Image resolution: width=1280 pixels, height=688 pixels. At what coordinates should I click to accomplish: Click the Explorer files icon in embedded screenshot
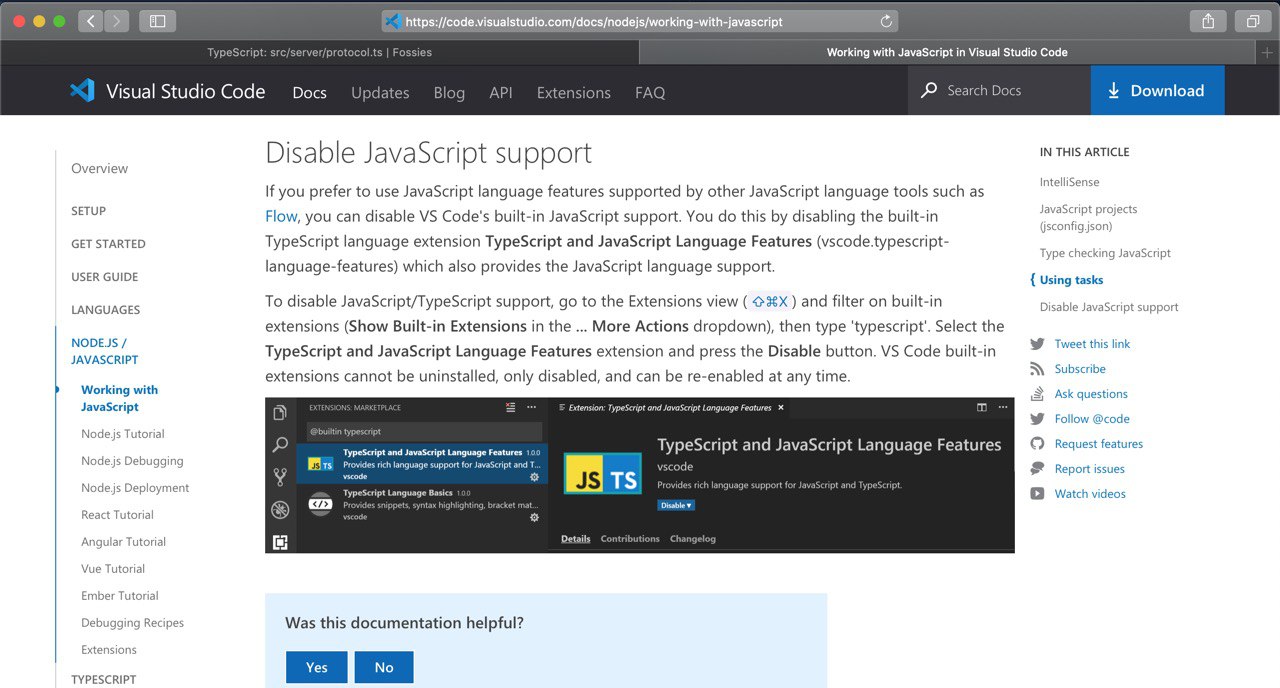pos(280,412)
